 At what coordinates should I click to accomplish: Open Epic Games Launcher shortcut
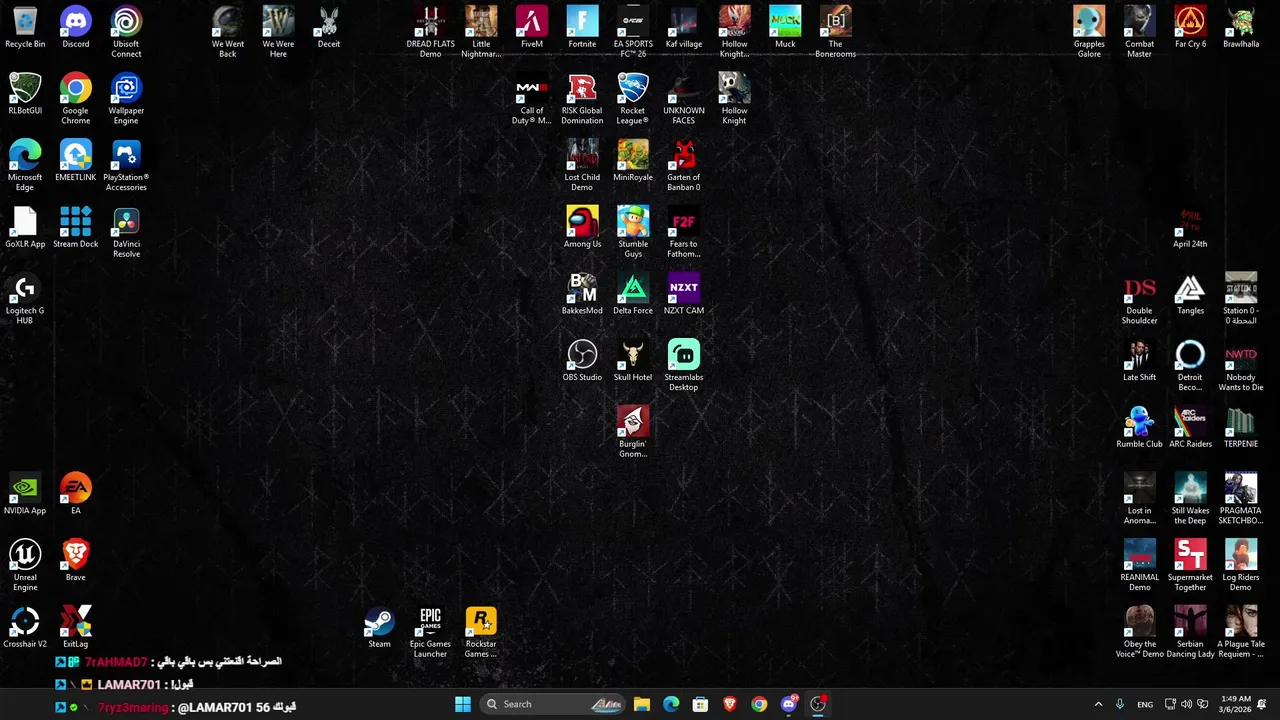(x=430, y=632)
